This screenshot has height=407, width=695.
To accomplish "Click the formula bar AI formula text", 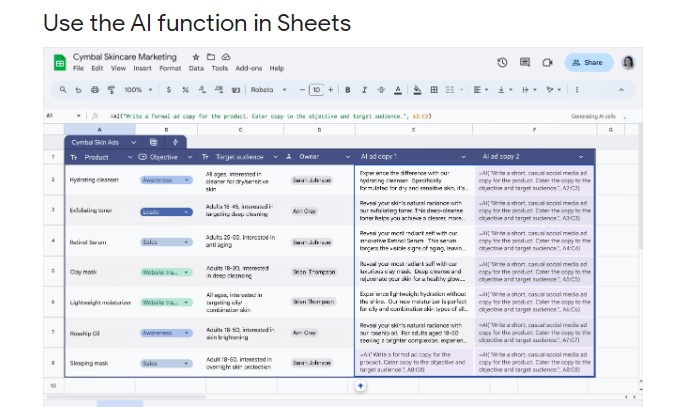I will click(x=270, y=116).
